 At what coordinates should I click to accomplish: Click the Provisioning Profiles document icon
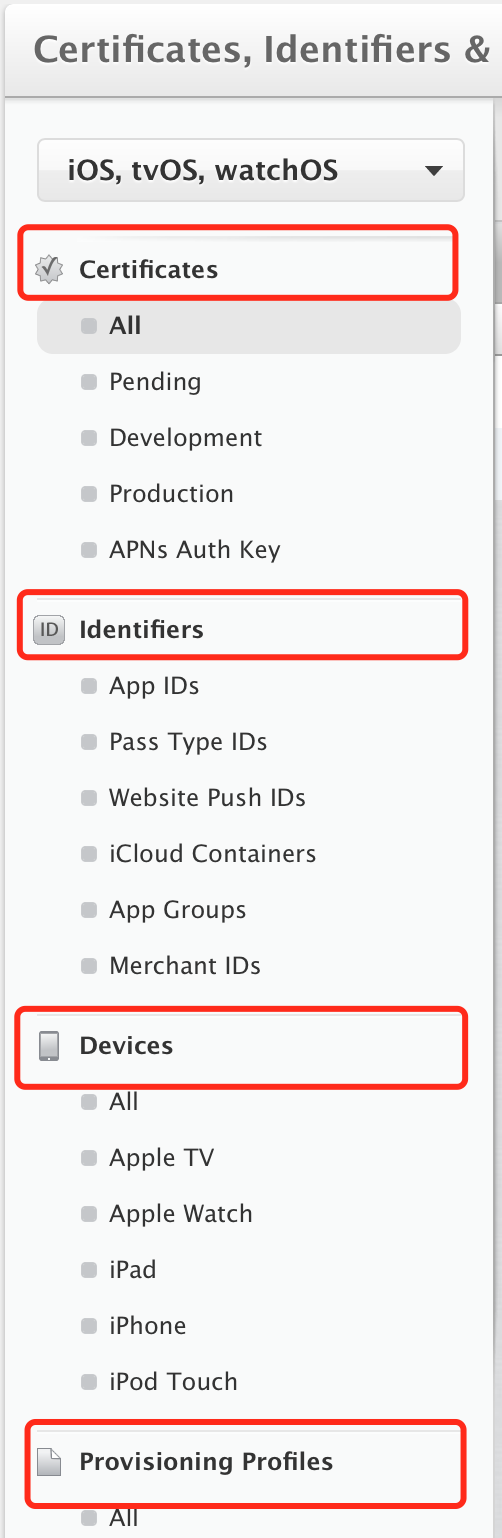[49, 1462]
